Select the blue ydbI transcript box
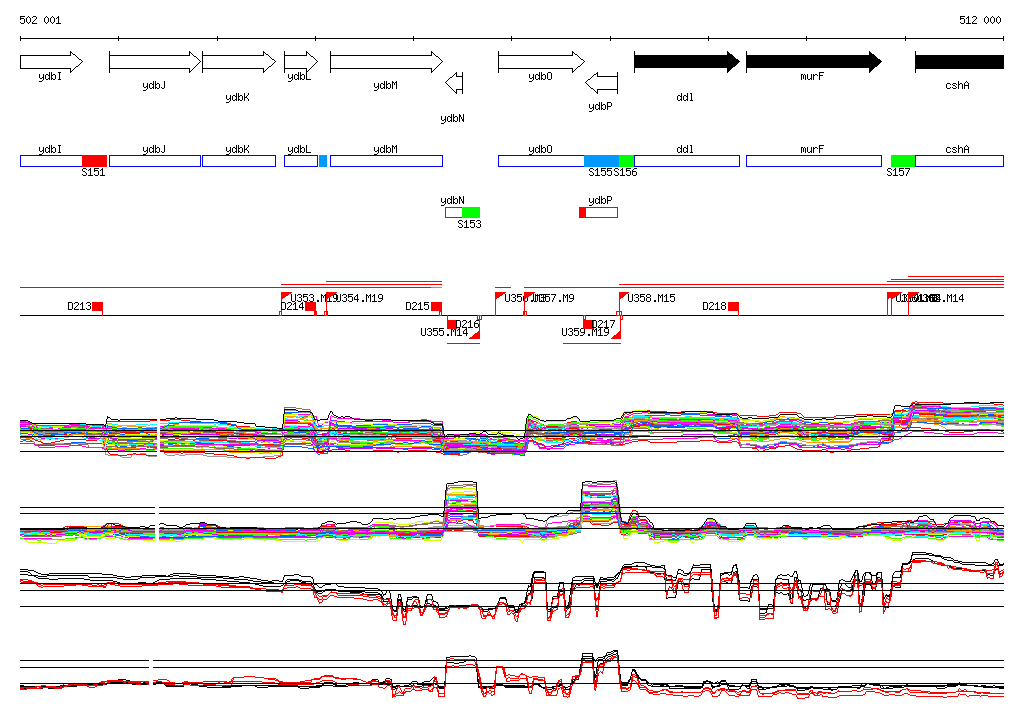Viewport: 1024px width, 714px height. [51, 161]
